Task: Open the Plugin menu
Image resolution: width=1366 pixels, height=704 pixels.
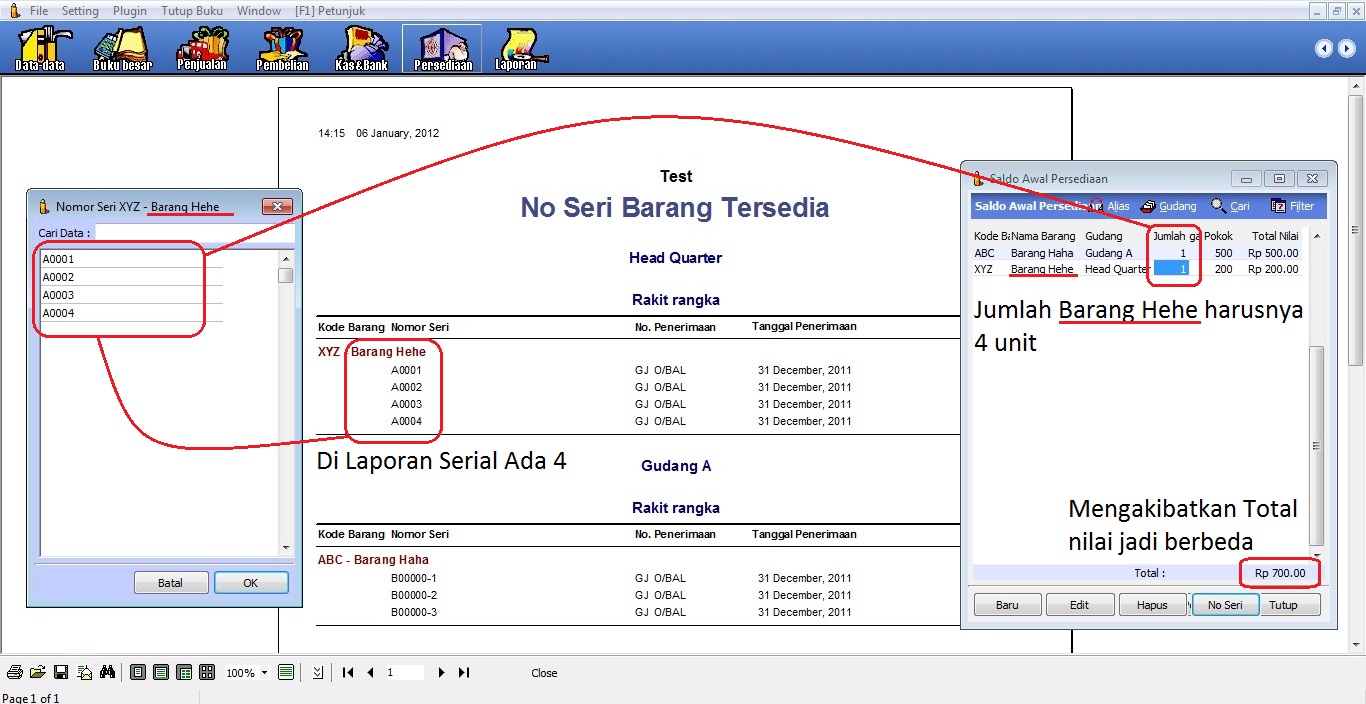Action: (x=129, y=11)
